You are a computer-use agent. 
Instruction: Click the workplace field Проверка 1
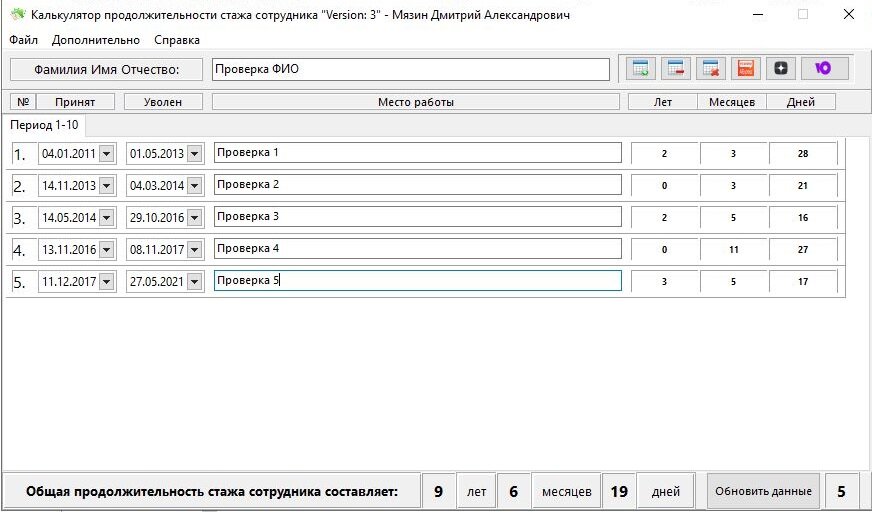(418, 153)
